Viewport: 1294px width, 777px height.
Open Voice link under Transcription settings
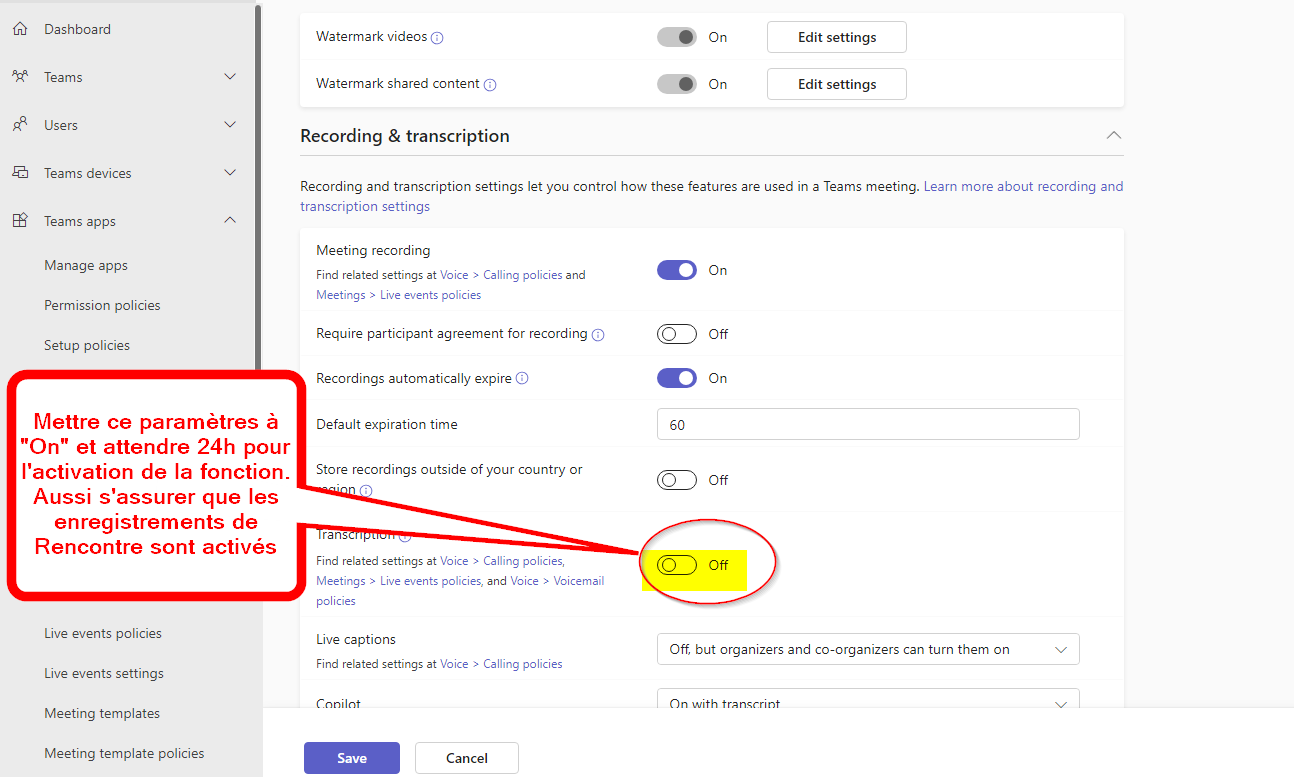pos(454,561)
